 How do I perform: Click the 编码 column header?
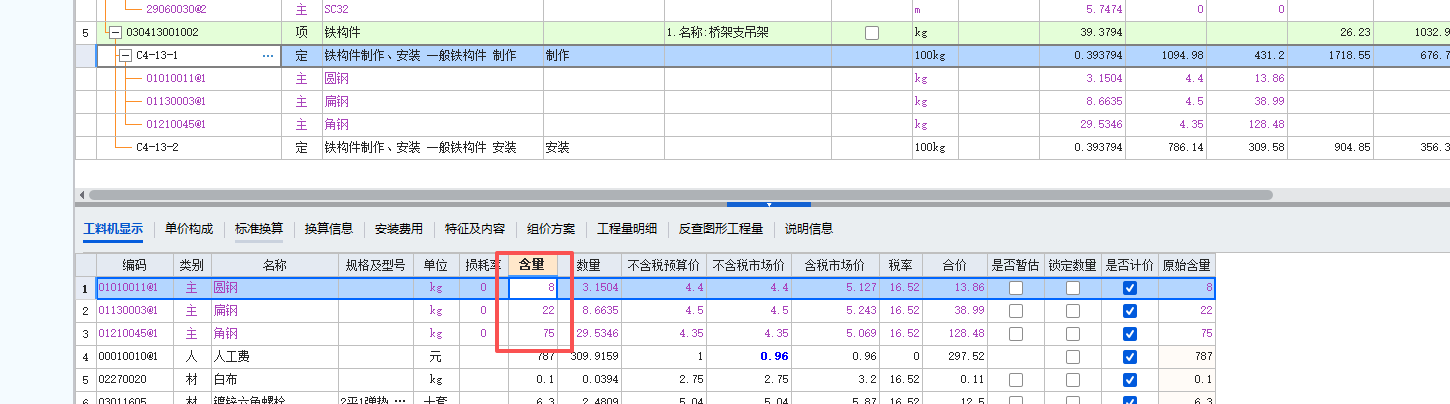click(135, 265)
